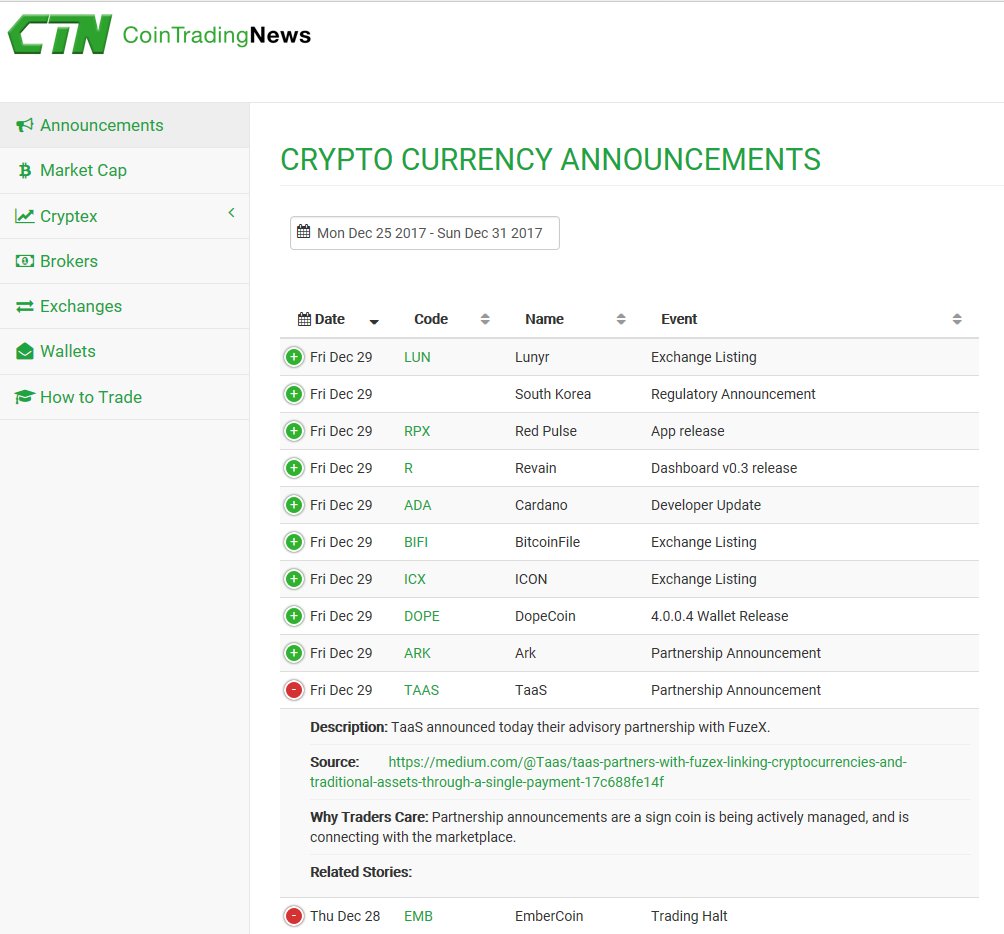Collapse the EmberCoin row details
1004x934 pixels.
pyautogui.click(x=294, y=916)
